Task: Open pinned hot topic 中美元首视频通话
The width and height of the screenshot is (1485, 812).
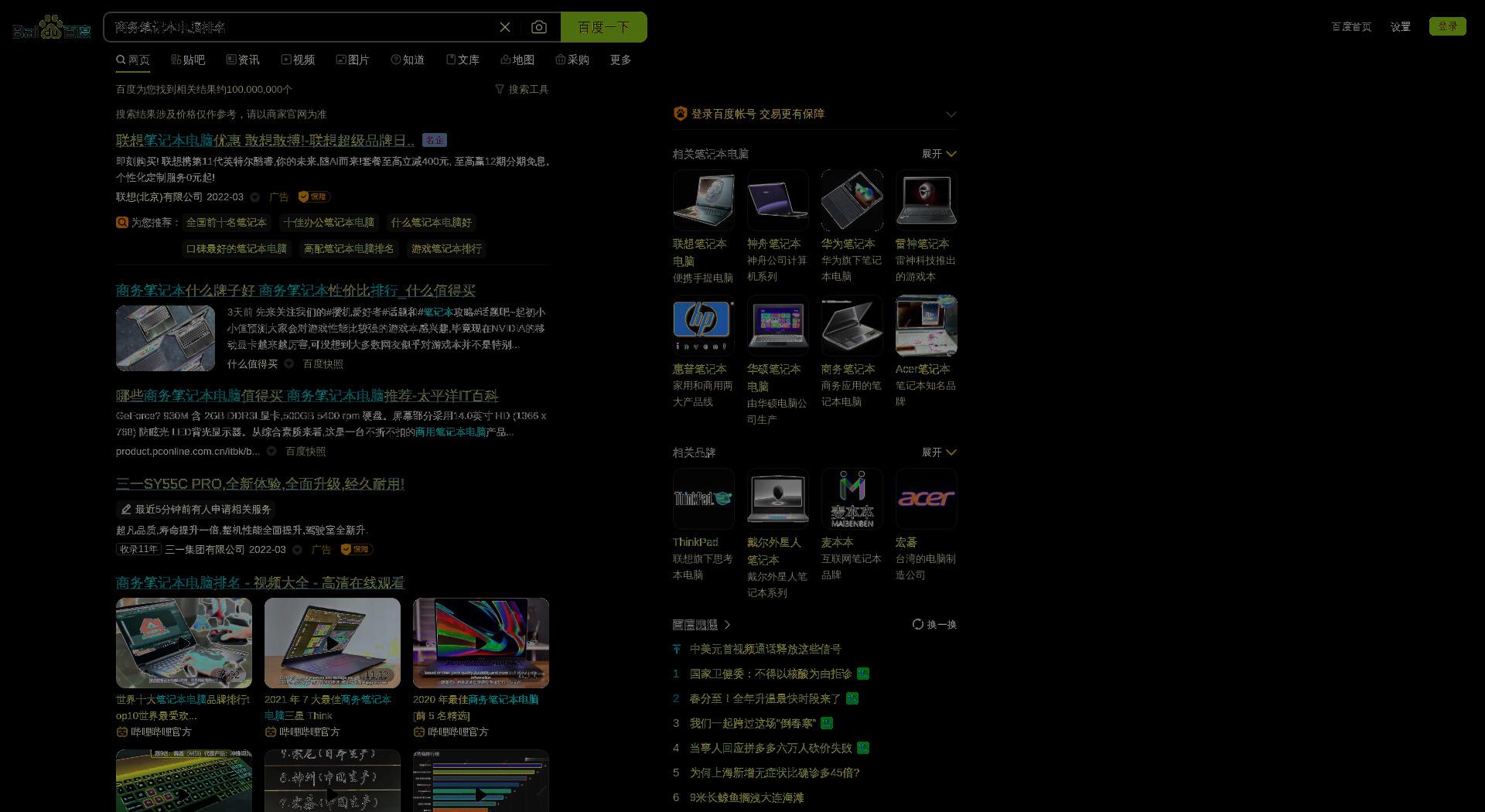Action: pos(766,649)
